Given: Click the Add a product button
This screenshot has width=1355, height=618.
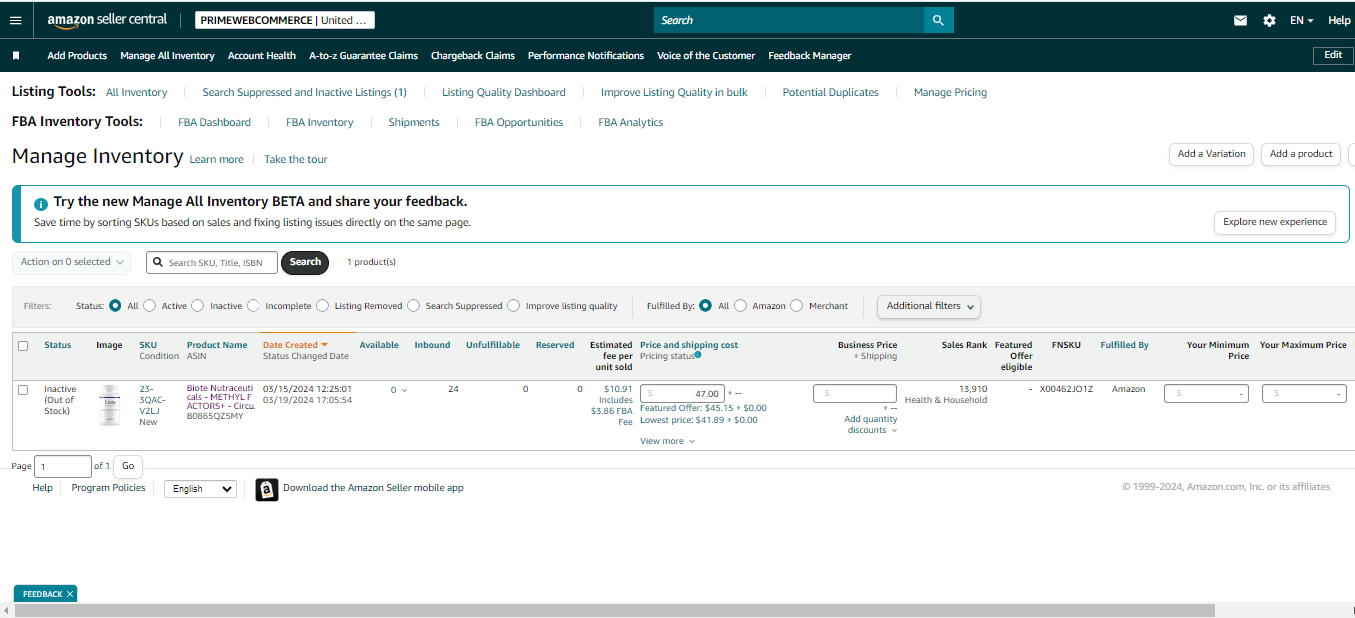Looking at the screenshot, I should pyautogui.click(x=1301, y=154).
